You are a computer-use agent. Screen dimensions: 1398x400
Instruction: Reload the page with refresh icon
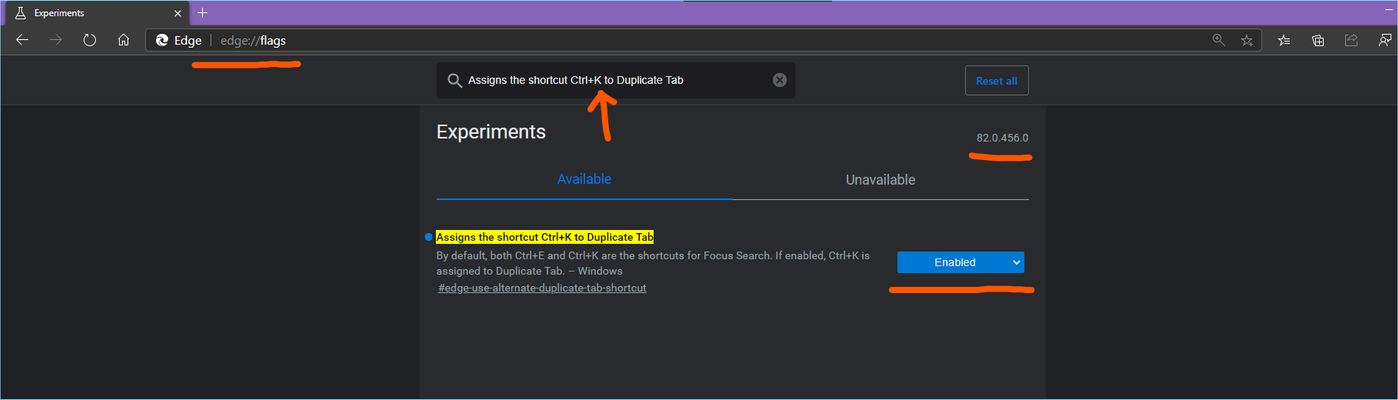tap(89, 41)
